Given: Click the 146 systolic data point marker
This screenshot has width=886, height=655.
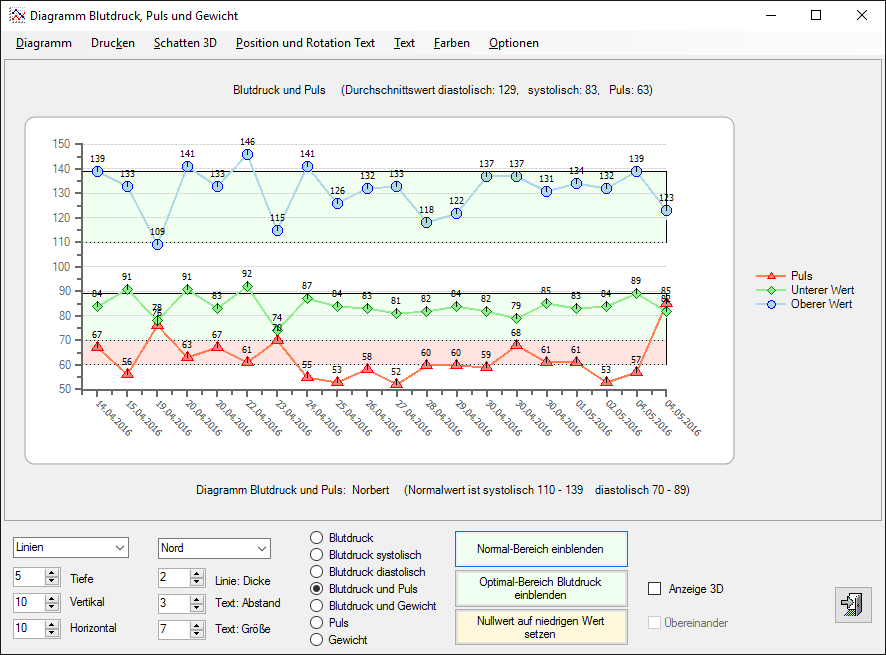Looking at the screenshot, I should (247, 155).
